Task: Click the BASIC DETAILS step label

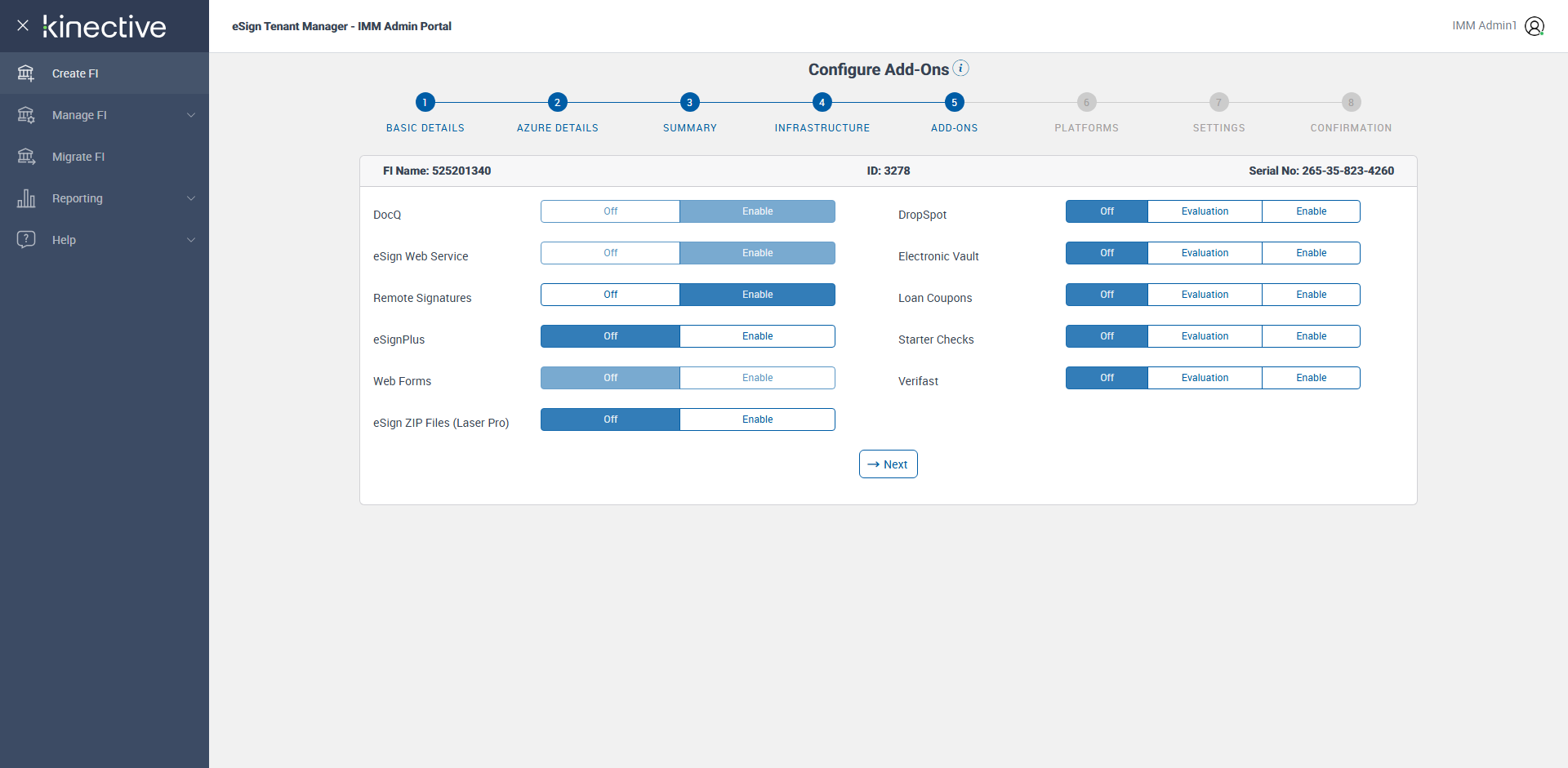Action: click(x=425, y=128)
